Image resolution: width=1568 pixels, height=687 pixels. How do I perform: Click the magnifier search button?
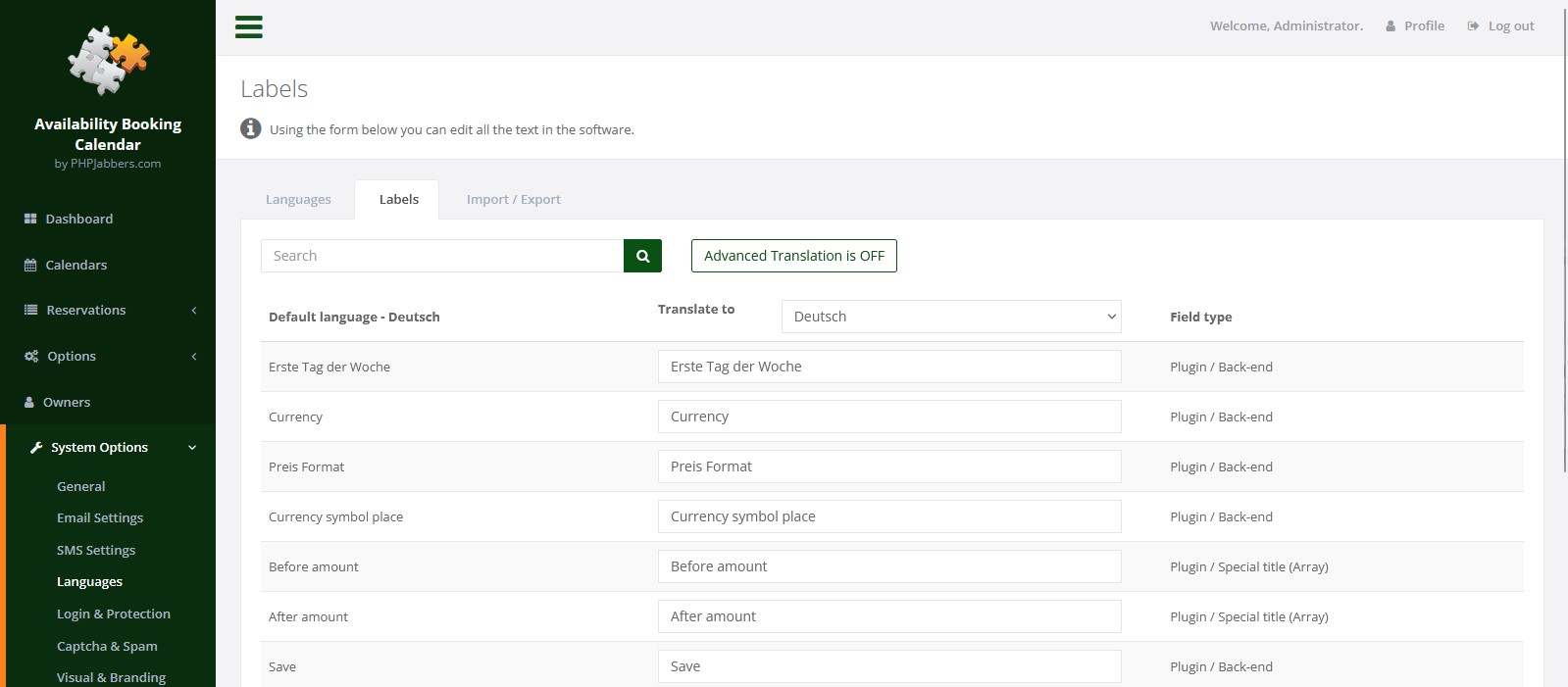coord(642,256)
